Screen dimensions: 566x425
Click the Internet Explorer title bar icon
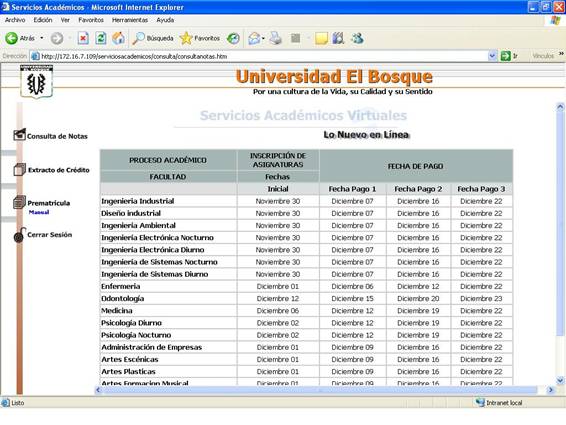[x=5, y=7]
